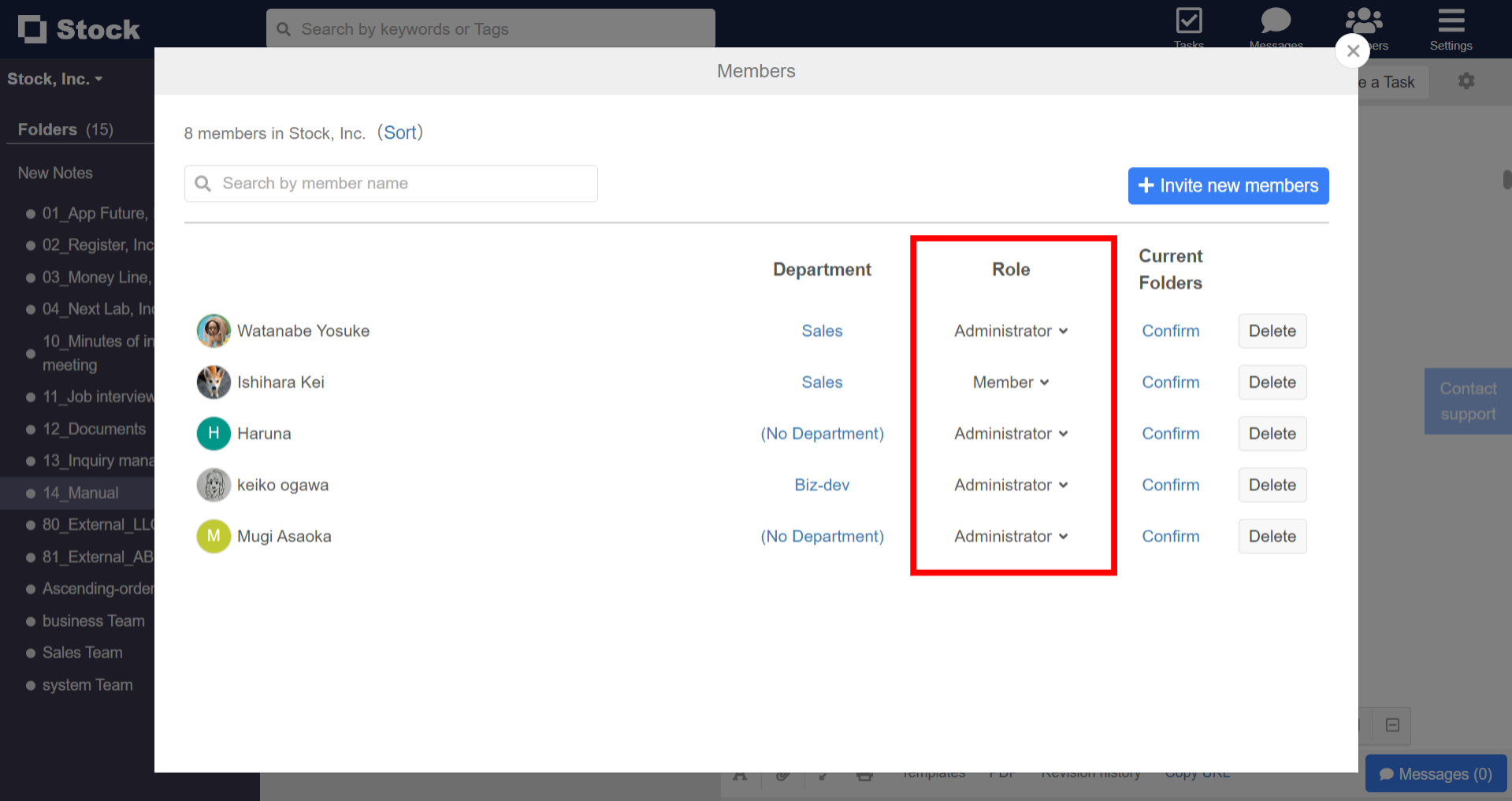Change Ishihara Kei's Member role dropdown
1512x801 pixels.
click(1011, 382)
